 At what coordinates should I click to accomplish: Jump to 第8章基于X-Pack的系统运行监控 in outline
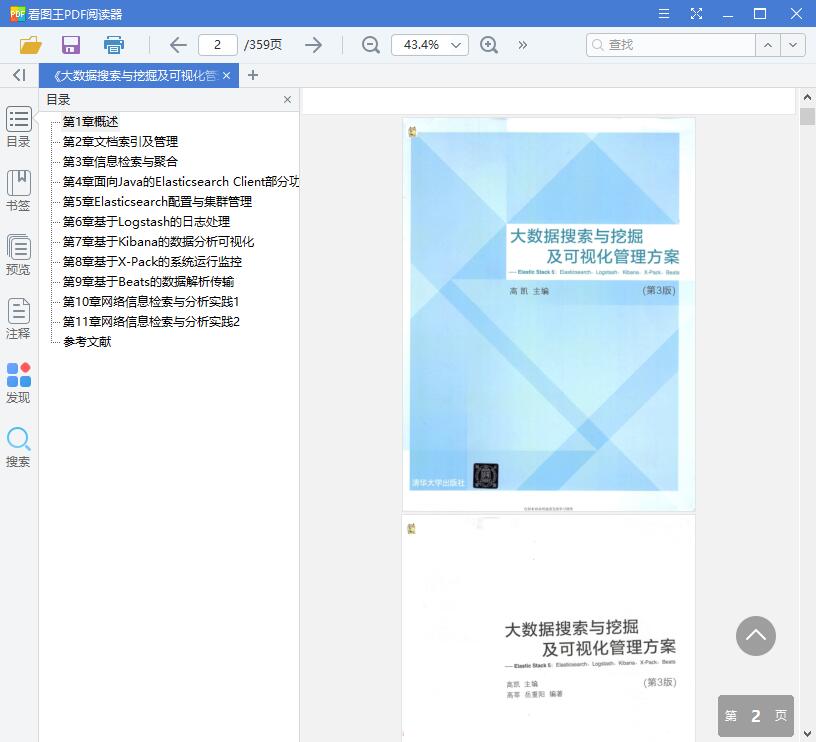click(152, 262)
